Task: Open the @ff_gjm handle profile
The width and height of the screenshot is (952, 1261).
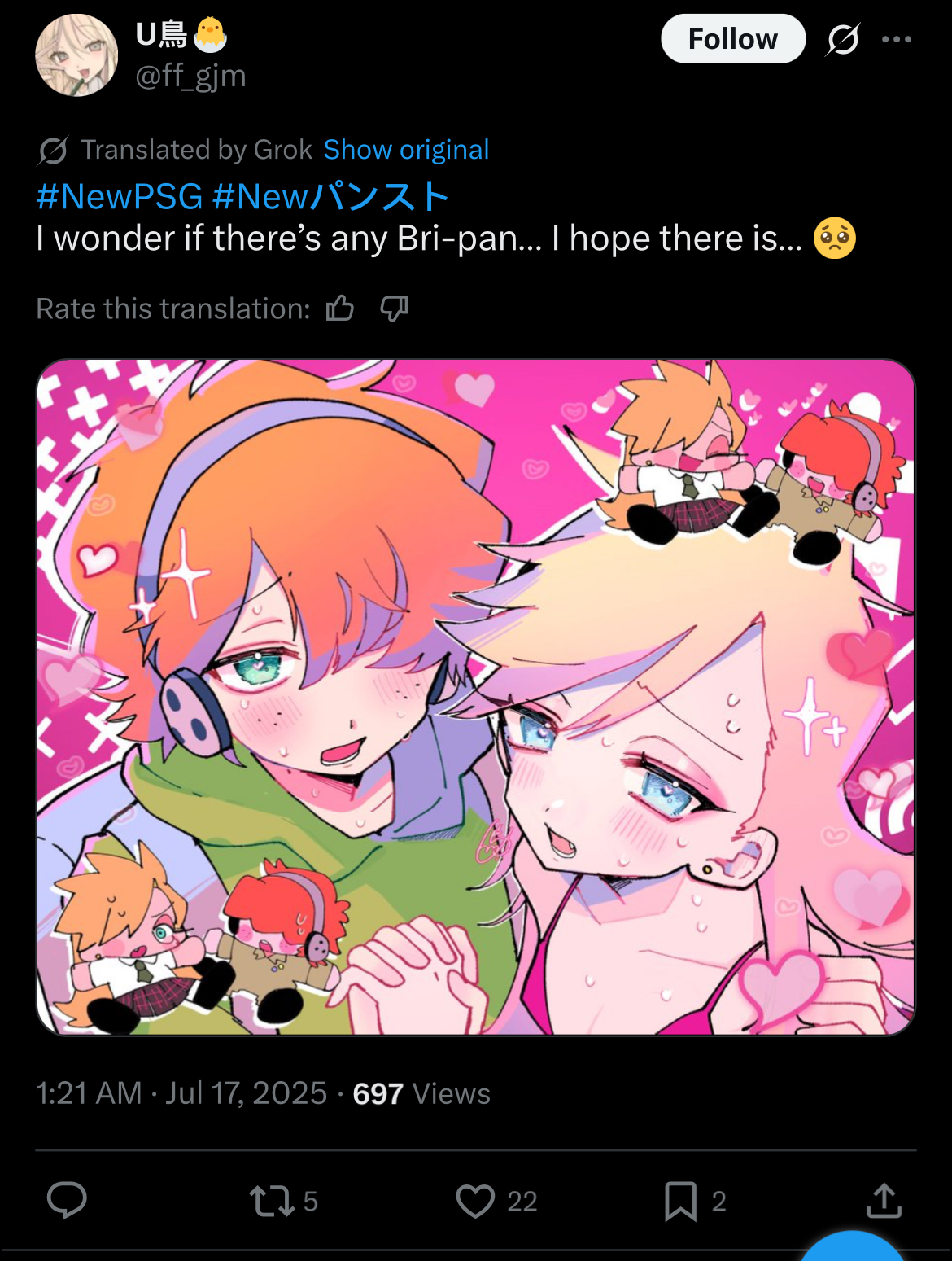Action: pyautogui.click(x=190, y=76)
